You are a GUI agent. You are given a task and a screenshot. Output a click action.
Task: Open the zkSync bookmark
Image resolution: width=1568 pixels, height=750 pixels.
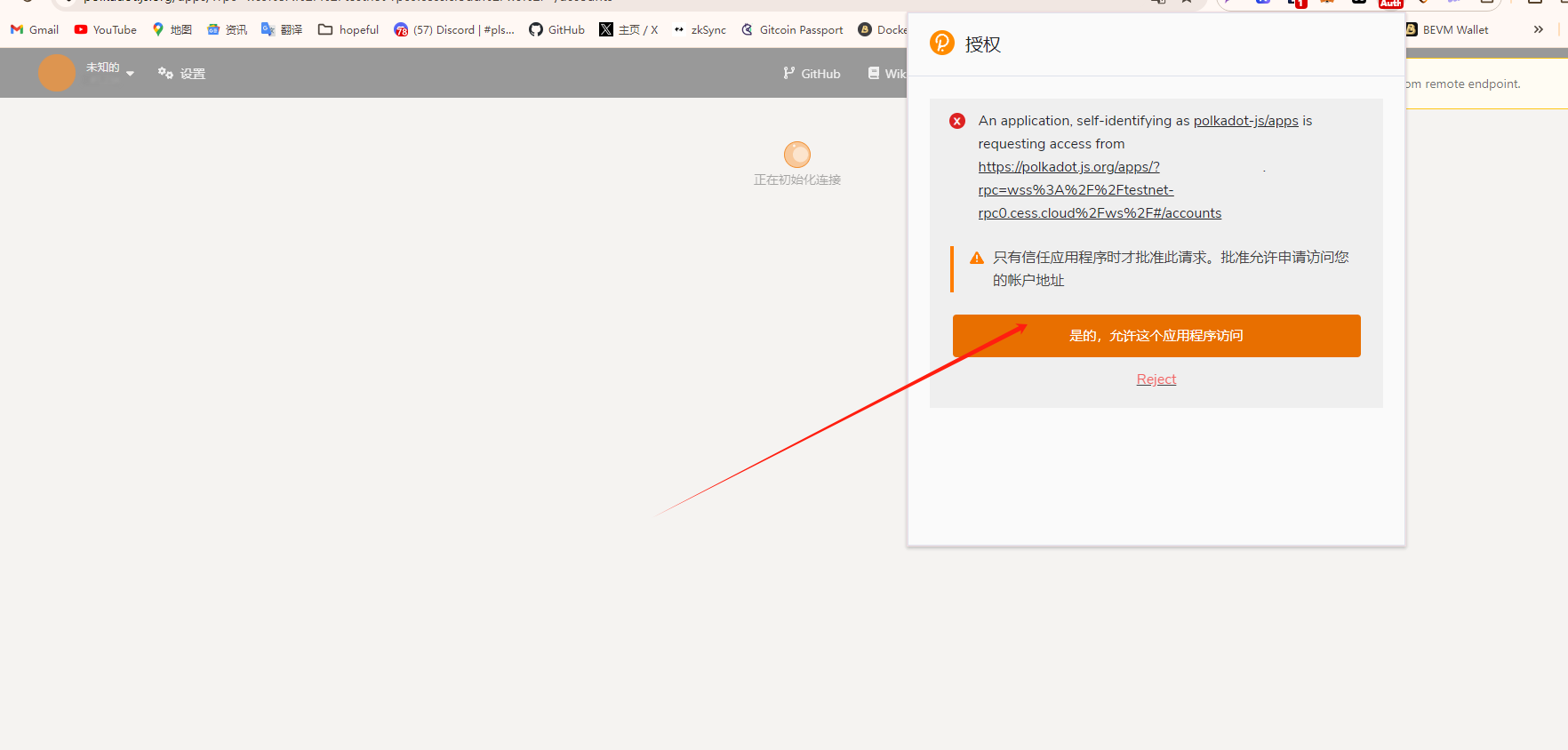[700, 29]
